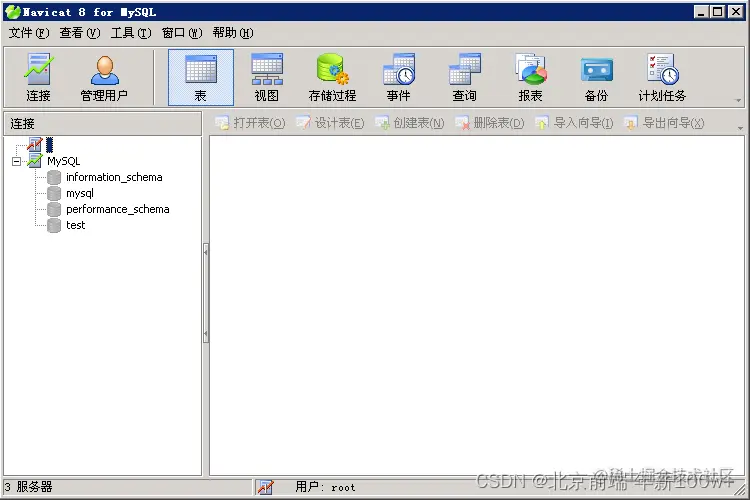Click the test database cylinder icon
The width and height of the screenshot is (750, 500).
coord(54,225)
